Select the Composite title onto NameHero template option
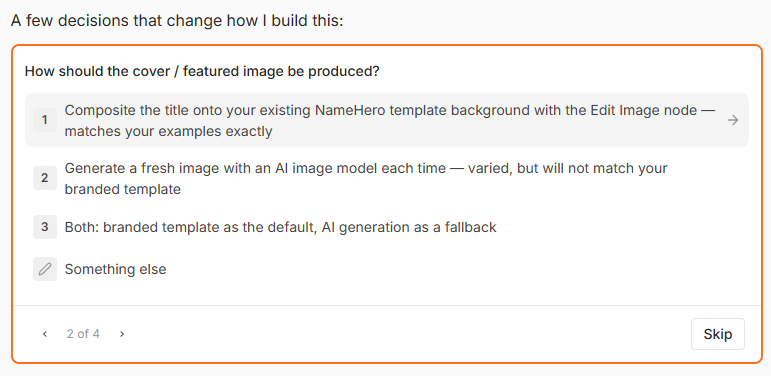This screenshot has height=376, width=771. tap(386, 120)
